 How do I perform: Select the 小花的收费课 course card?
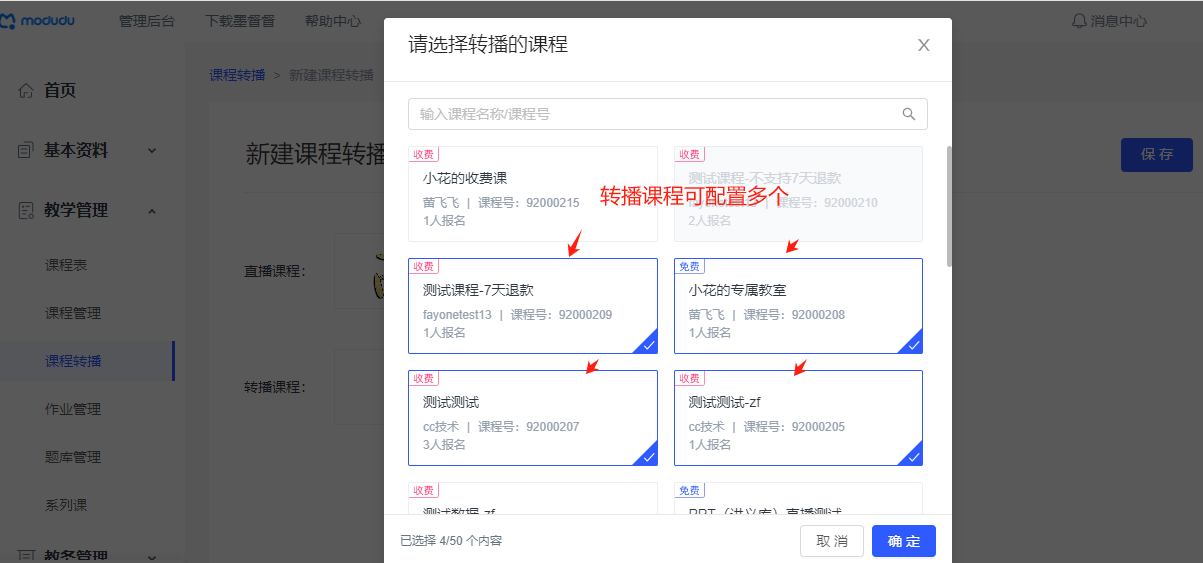[533, 194]
